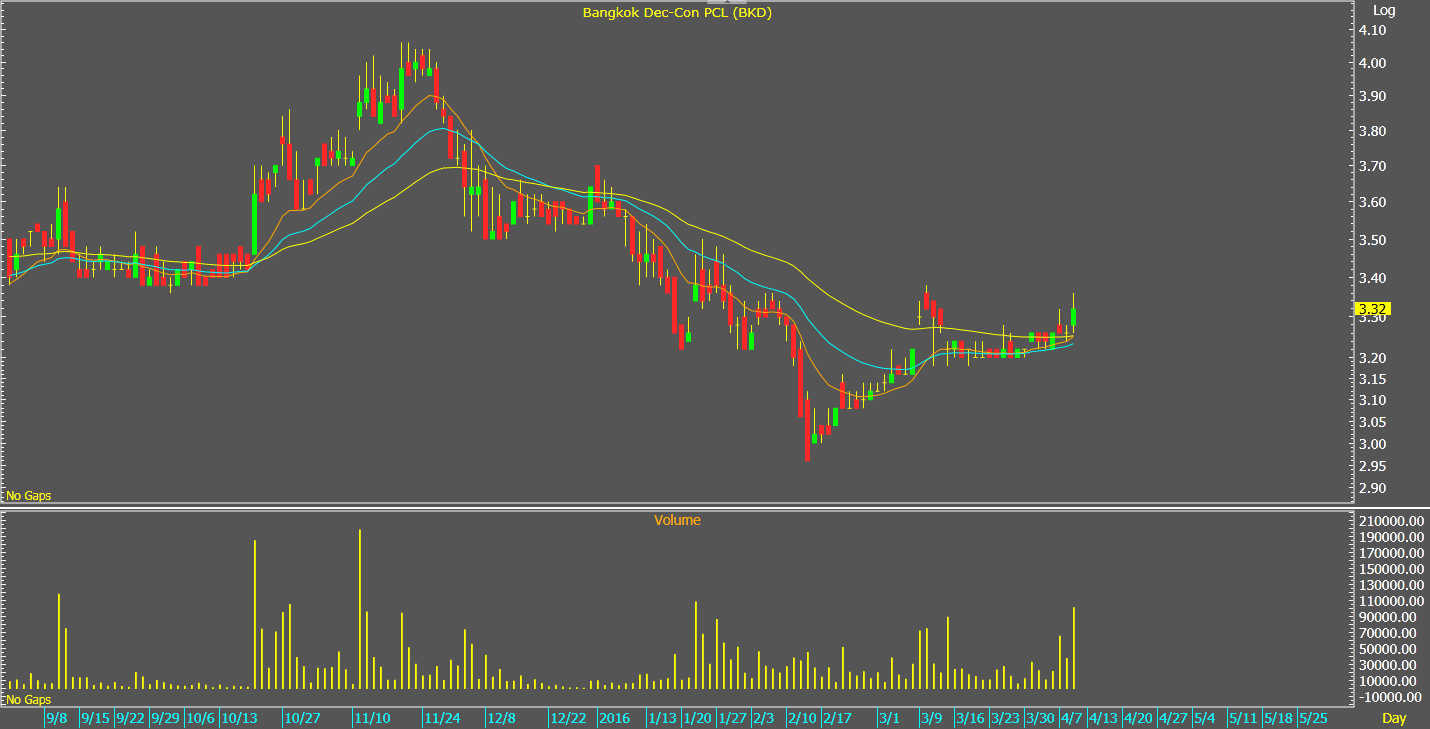1430x729 pixels.
Task: Click the 5/11 date marker
Action: point(1243,718)
